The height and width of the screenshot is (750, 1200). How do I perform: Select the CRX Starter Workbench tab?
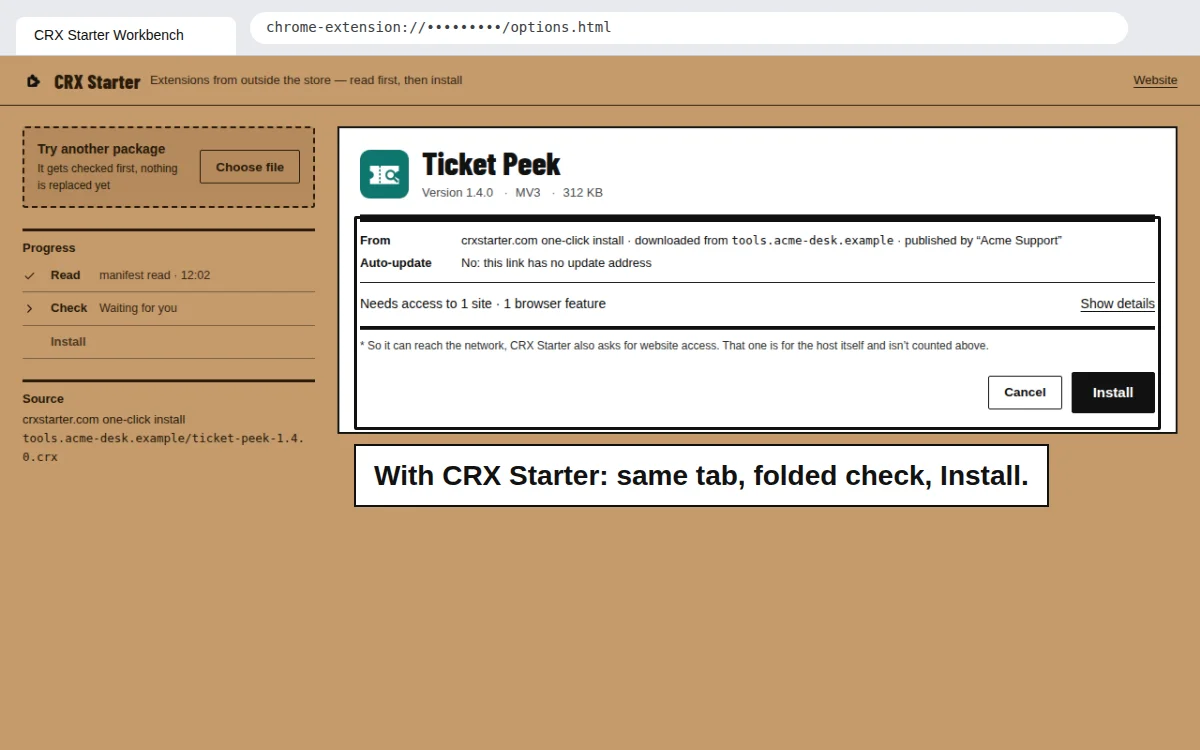tap(126, 35)
